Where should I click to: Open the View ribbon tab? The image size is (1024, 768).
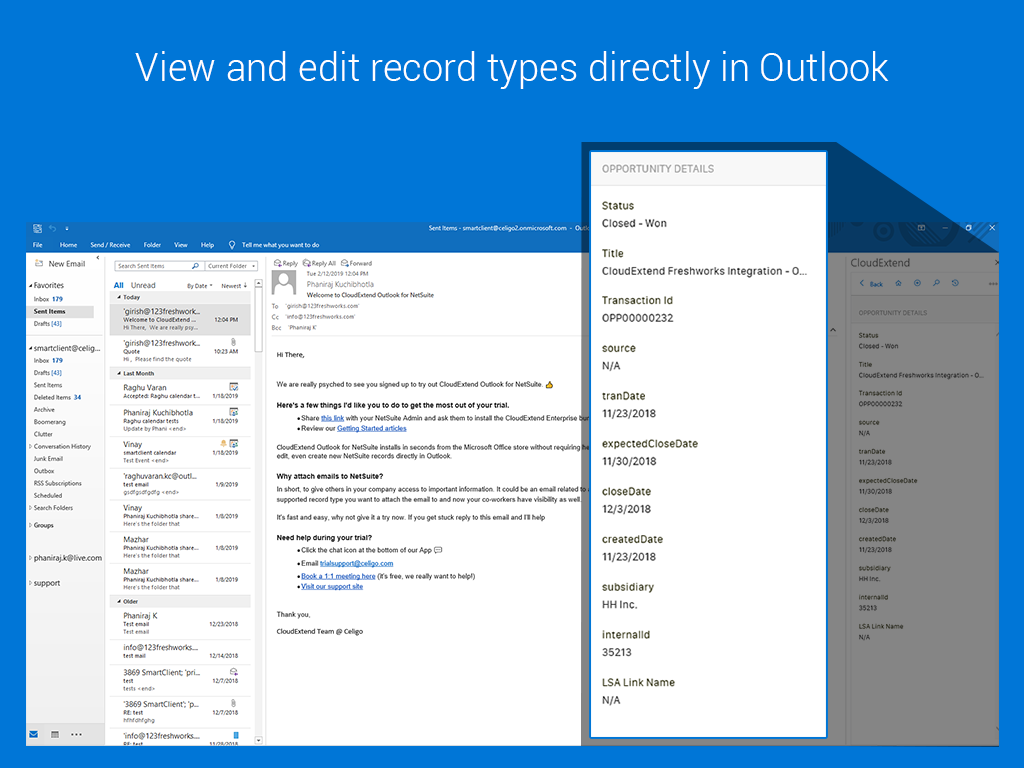(x=181, y=245)
